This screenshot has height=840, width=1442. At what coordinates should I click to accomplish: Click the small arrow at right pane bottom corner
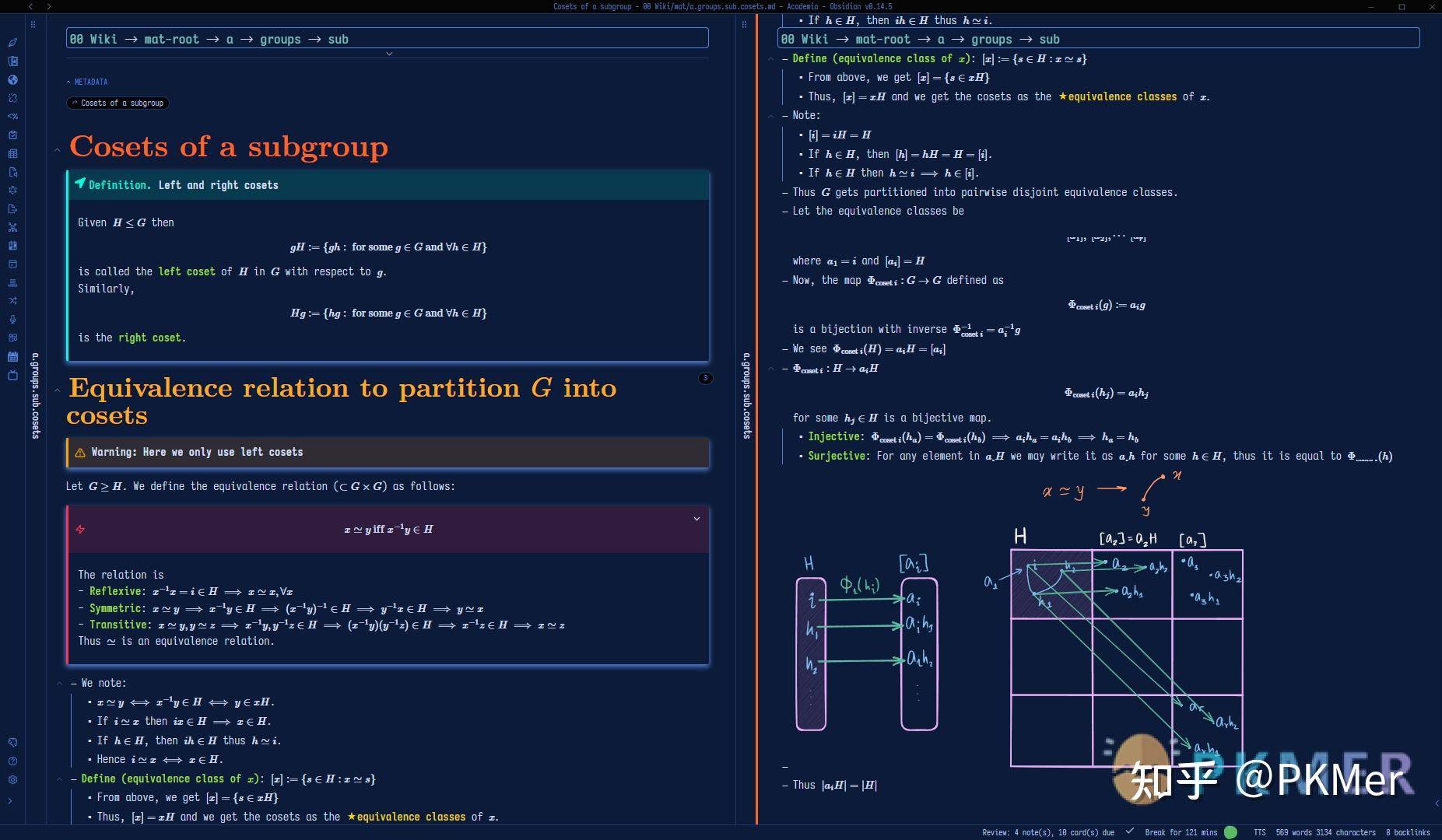tap(1437, 803)
